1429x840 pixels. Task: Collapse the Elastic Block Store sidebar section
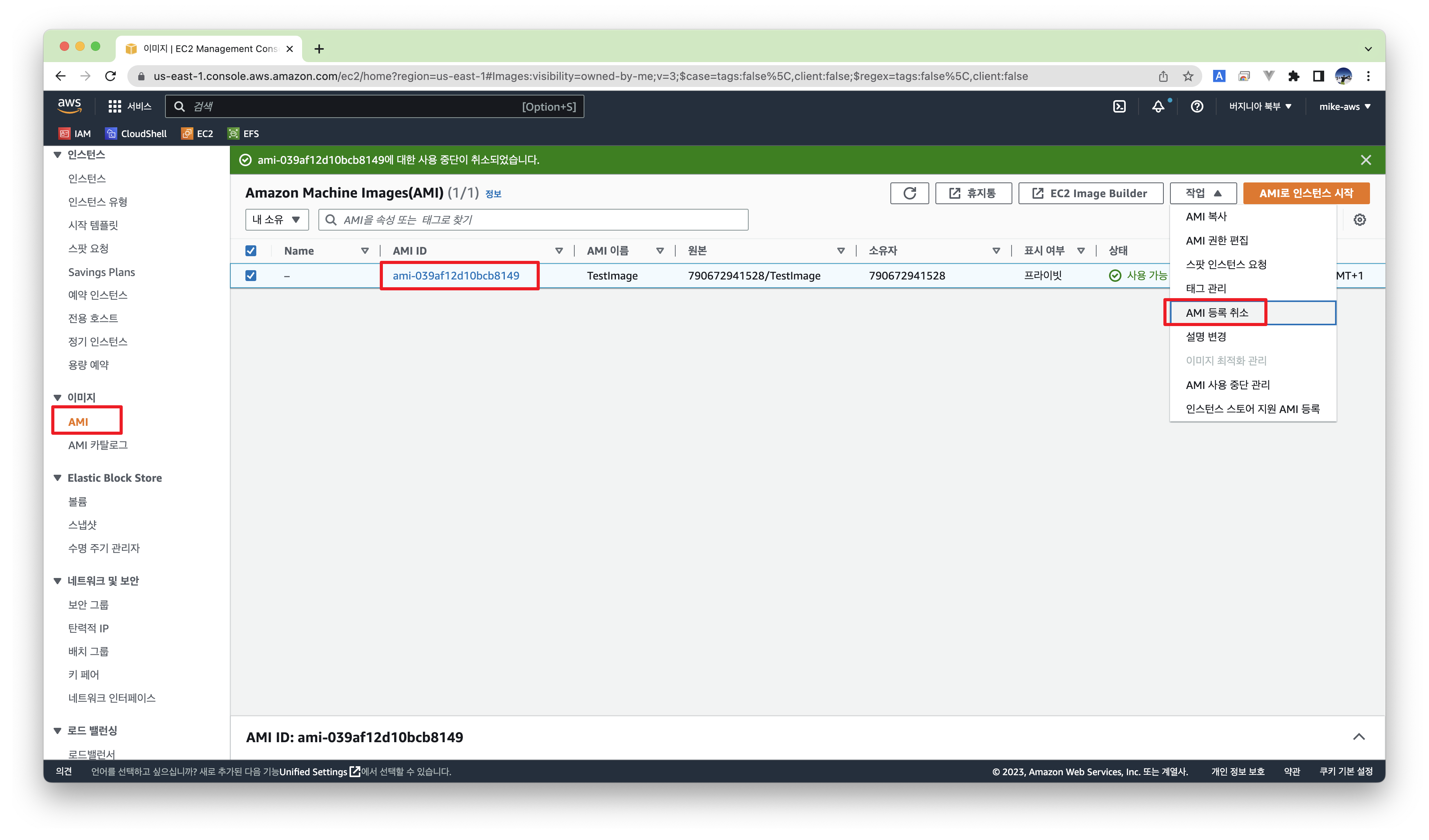tap(57, 478)
